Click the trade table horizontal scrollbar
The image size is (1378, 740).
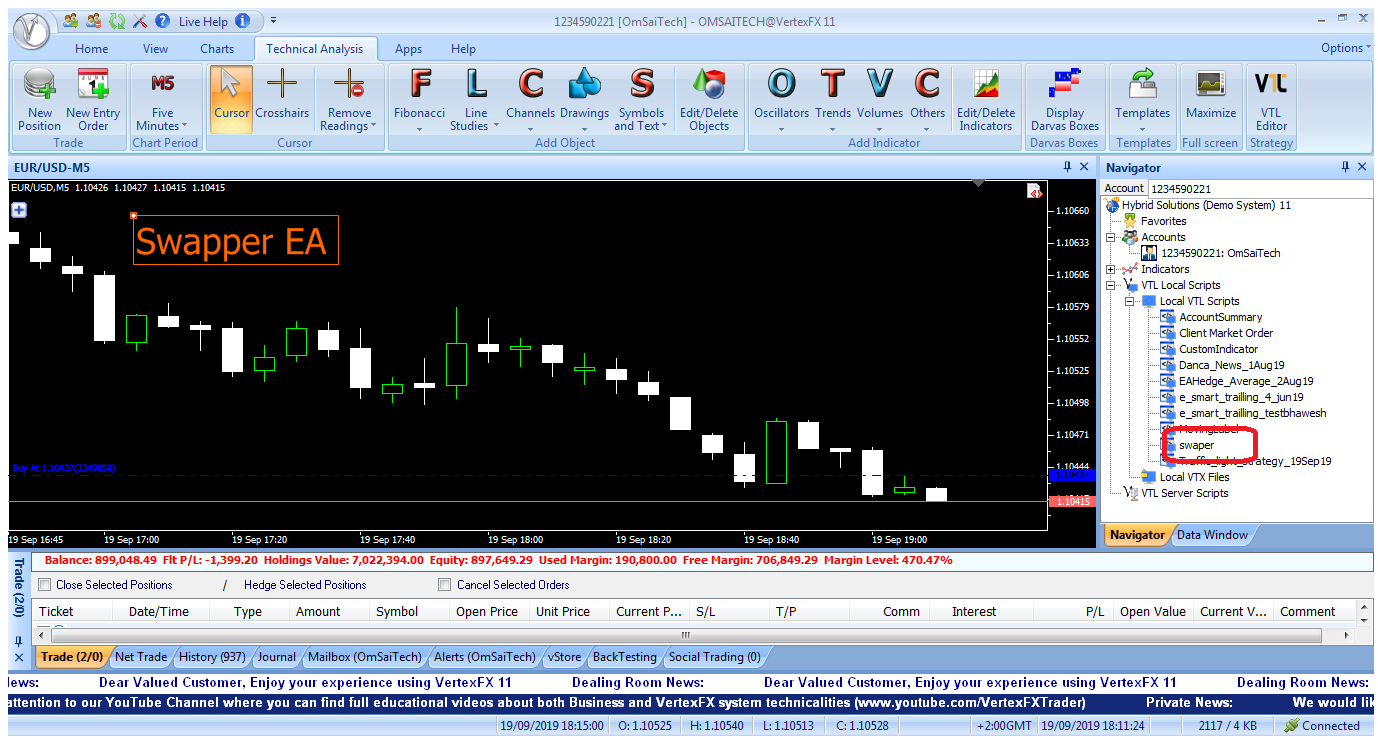click(x=686, y=635)
